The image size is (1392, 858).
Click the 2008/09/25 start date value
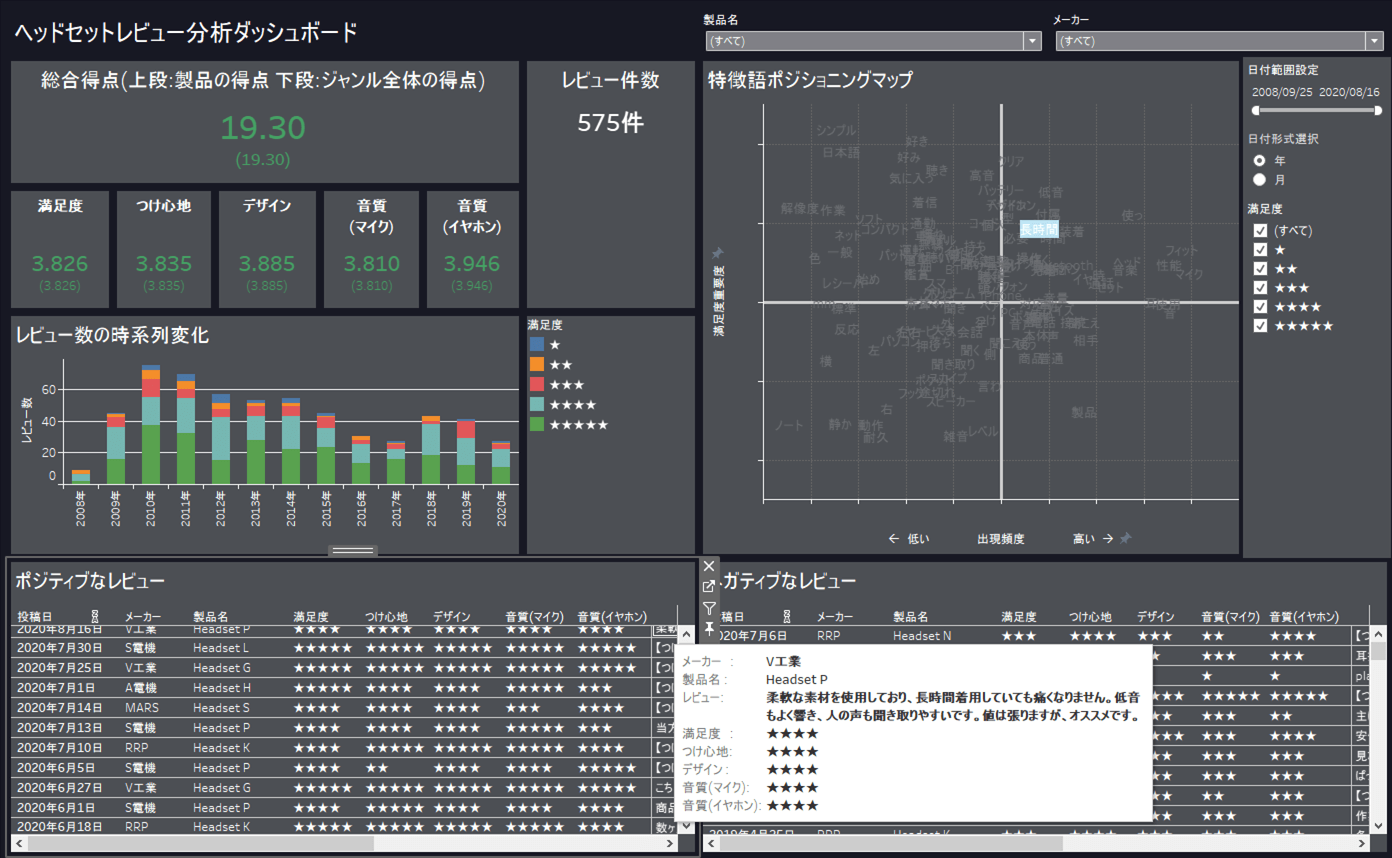[x=1282, y=92]
